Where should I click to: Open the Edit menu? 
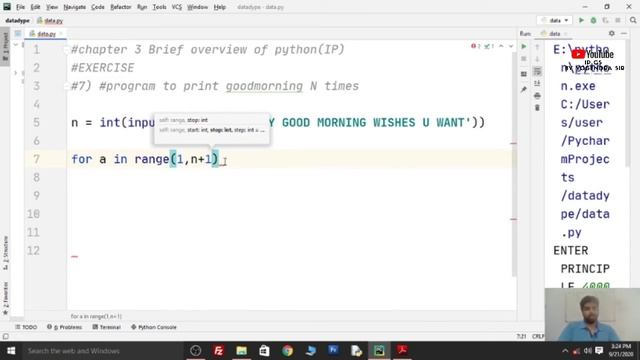pos(36,7)
